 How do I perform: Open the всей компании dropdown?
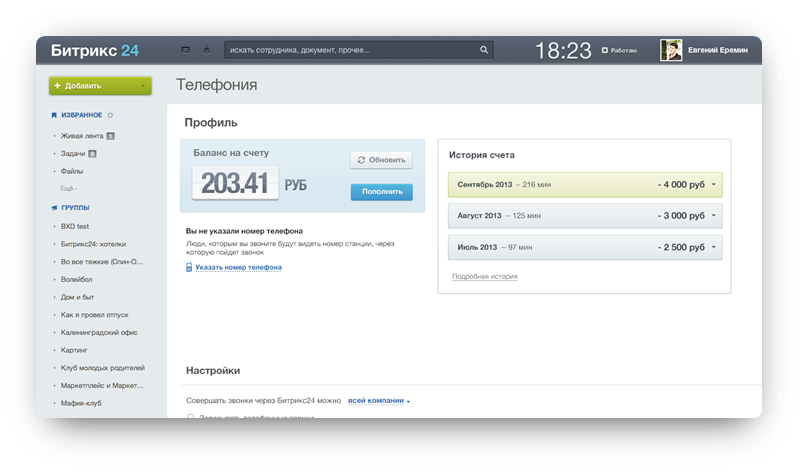pos(379,401)
